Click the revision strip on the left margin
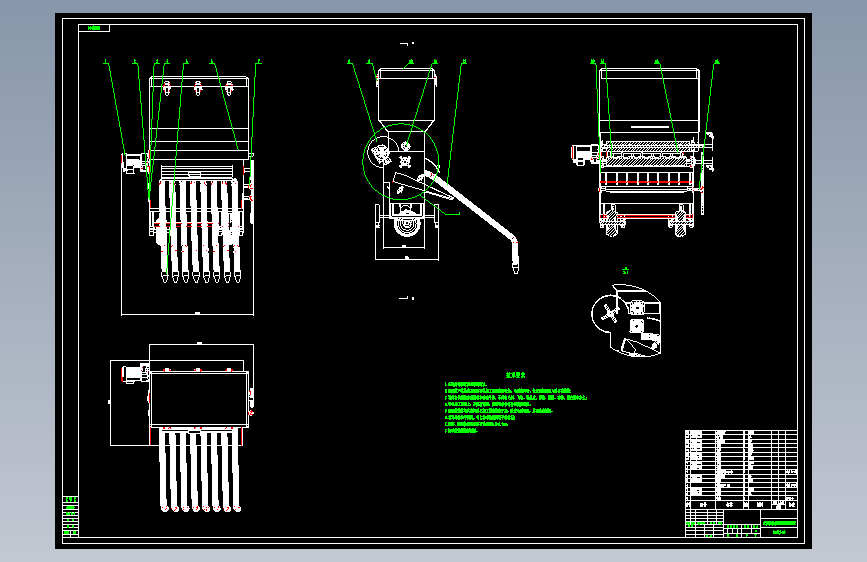The image size is (867, 562). 70,517
